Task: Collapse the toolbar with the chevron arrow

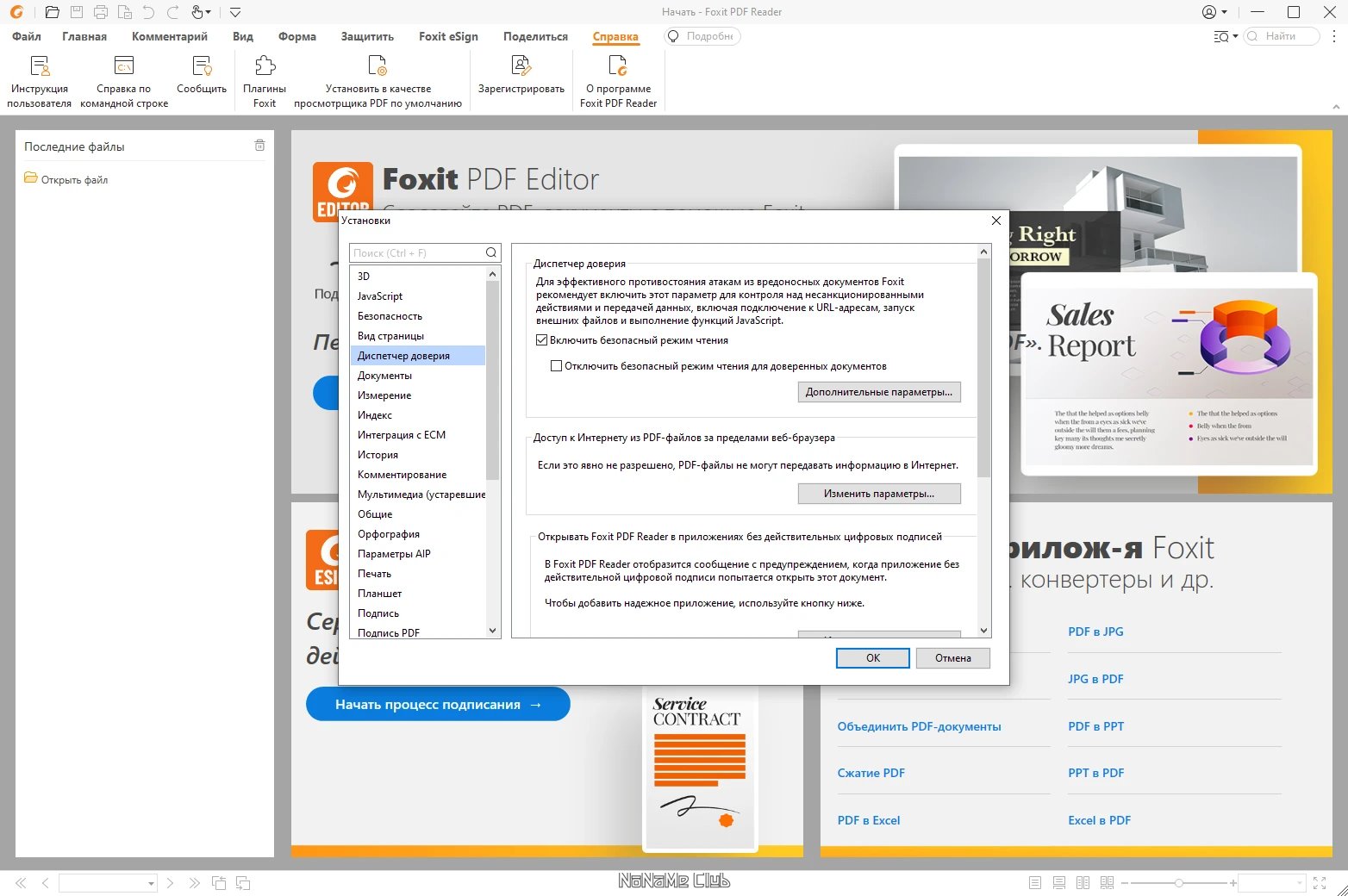Action: [x=234, y=11]
